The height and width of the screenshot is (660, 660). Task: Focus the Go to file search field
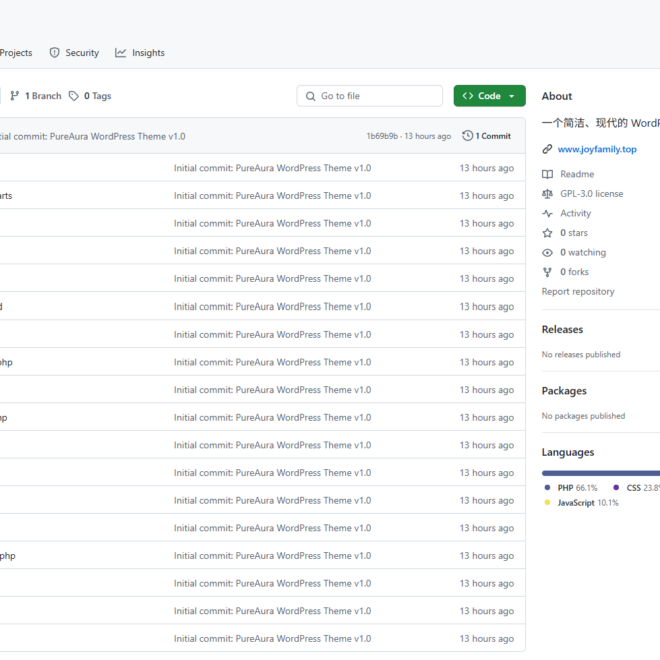point(370,96)
